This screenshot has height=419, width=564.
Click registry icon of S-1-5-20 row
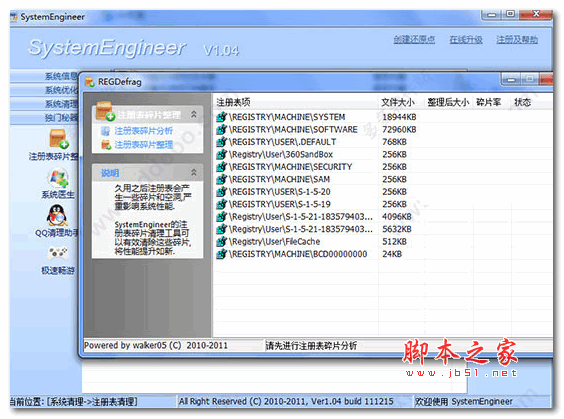222,192
